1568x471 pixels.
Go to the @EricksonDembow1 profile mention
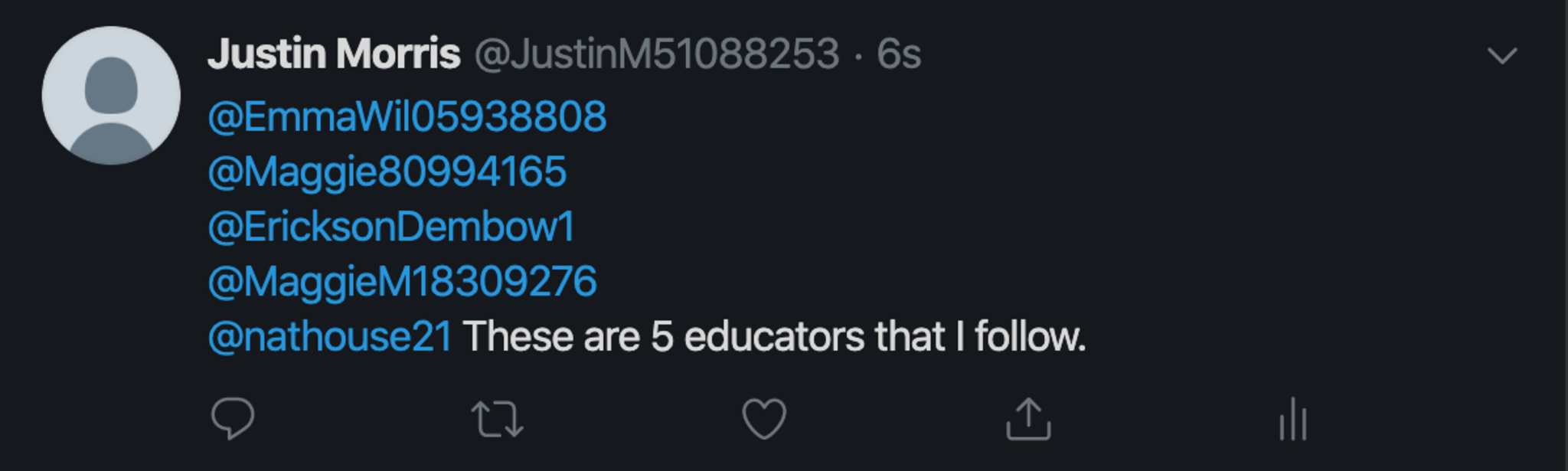pos(391,227)
